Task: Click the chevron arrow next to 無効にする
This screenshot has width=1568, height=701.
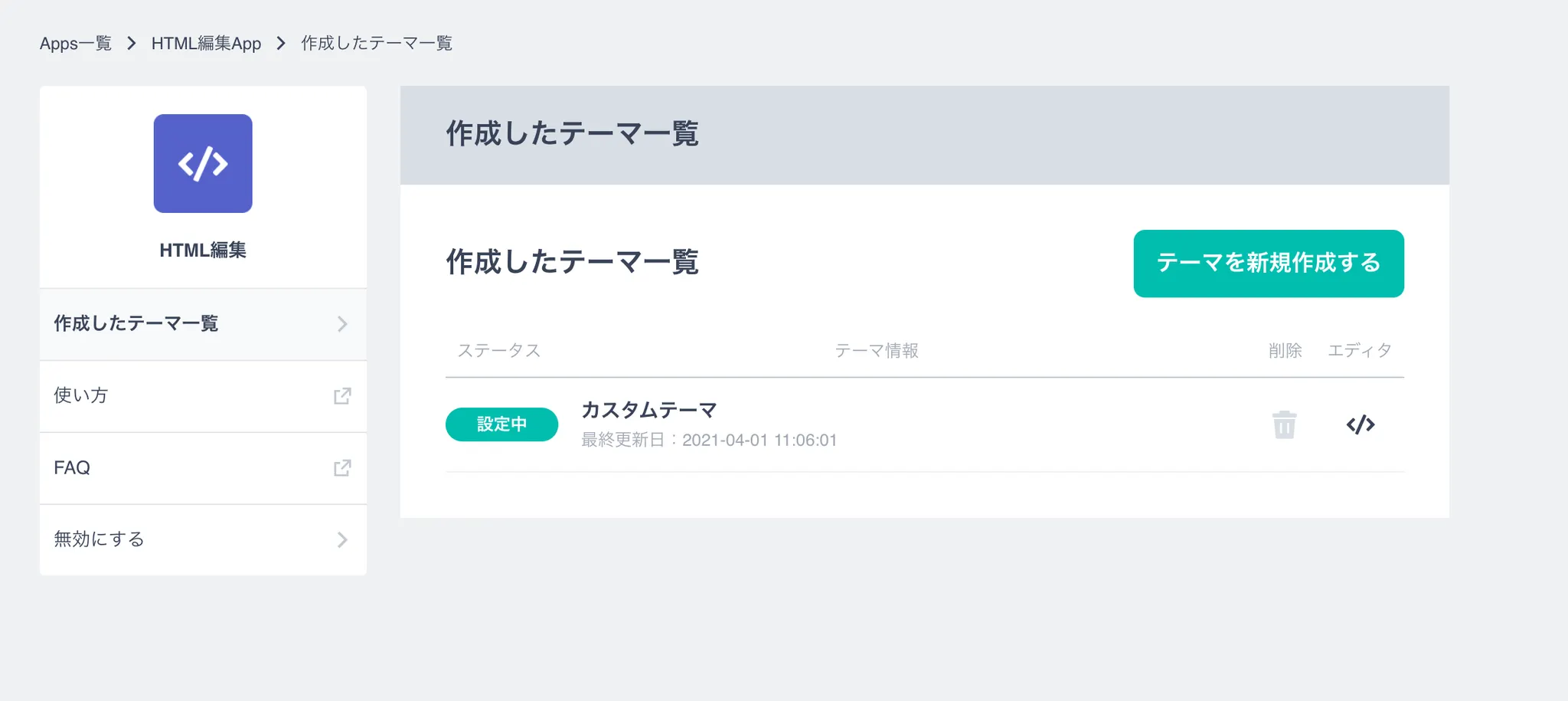Action: coord(342,540)
